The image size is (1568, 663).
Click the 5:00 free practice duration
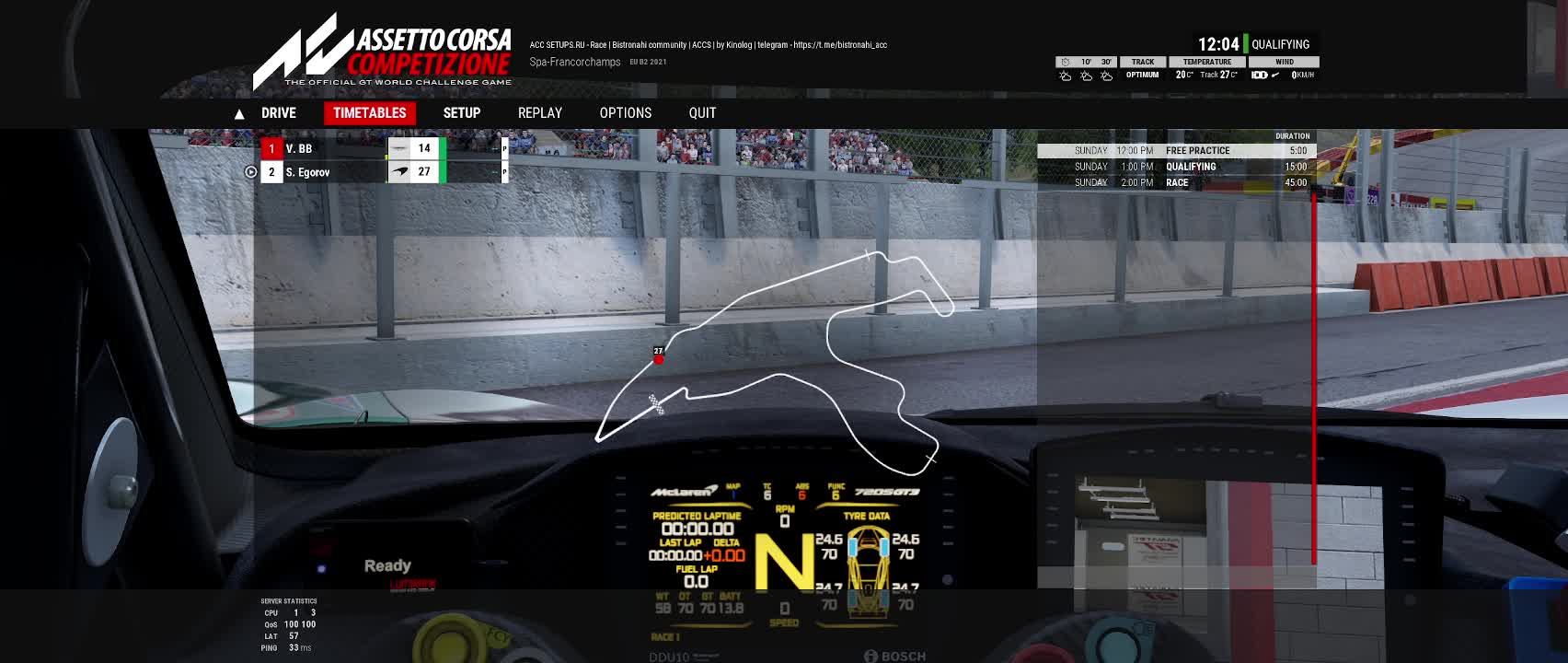click(x=1298, y=150)
